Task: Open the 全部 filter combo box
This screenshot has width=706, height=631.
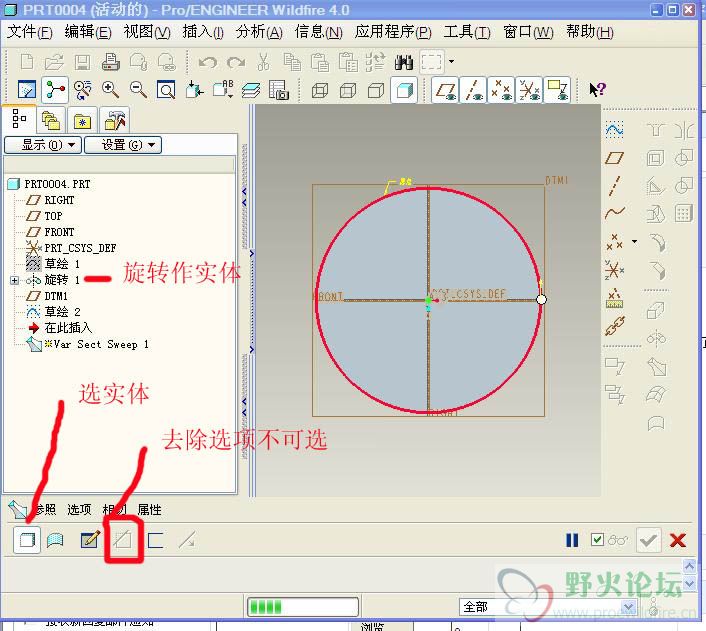Action: click(x=548, y=607)
